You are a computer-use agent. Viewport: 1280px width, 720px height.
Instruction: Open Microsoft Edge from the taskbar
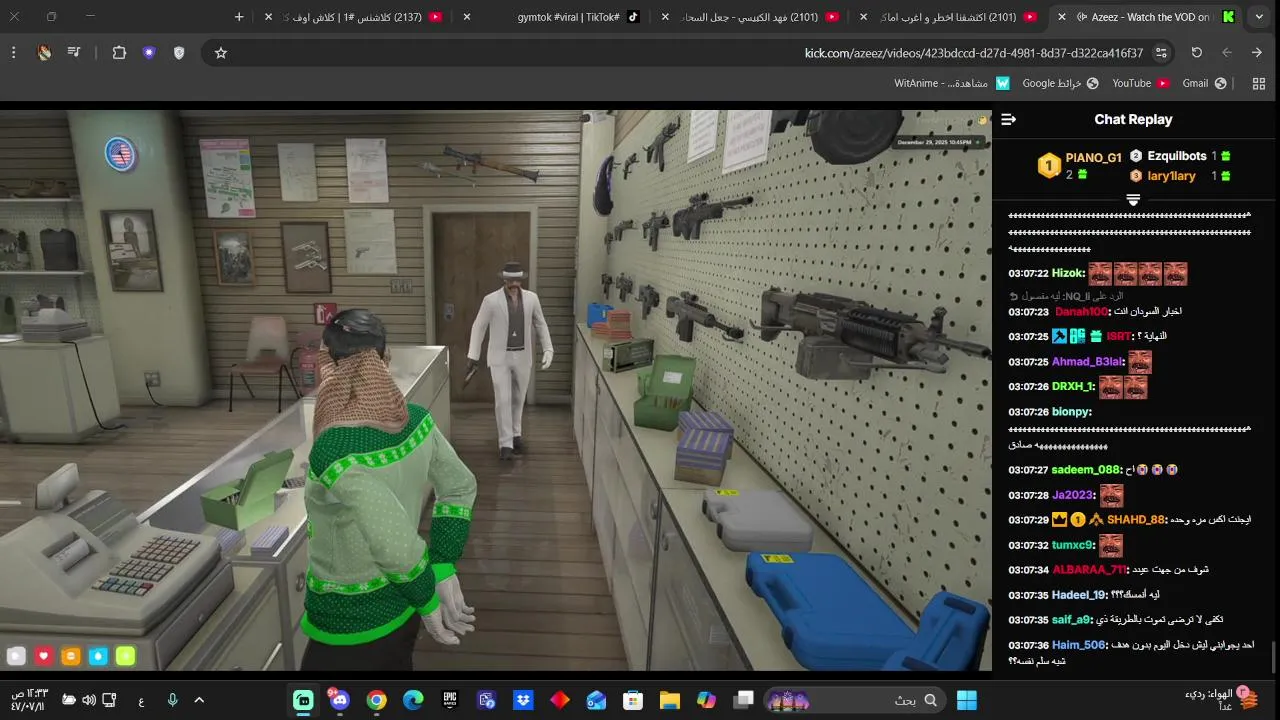(x=413, y=700)
